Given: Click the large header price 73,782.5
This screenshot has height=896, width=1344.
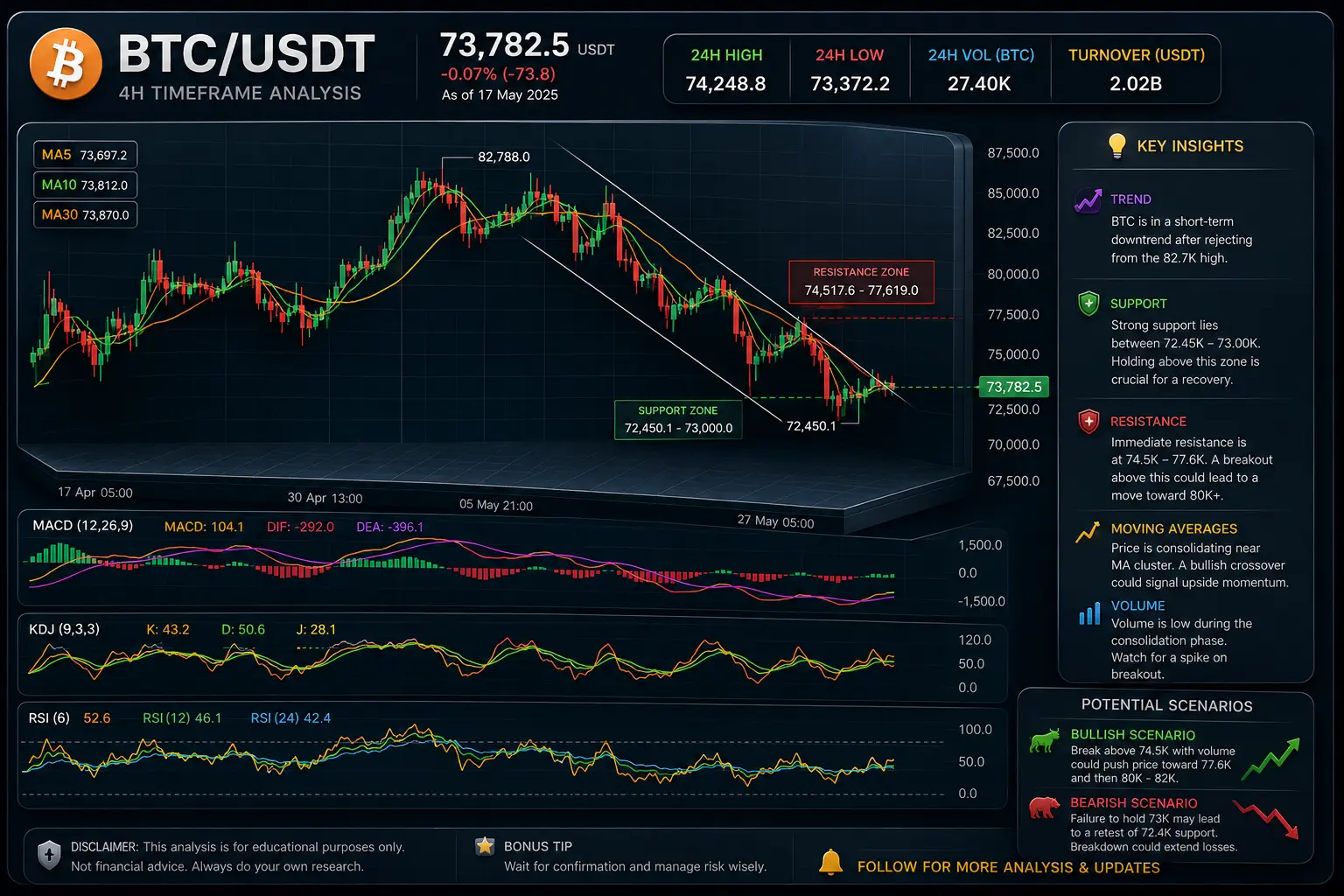Looking at the screenshot, I should 504,45.
